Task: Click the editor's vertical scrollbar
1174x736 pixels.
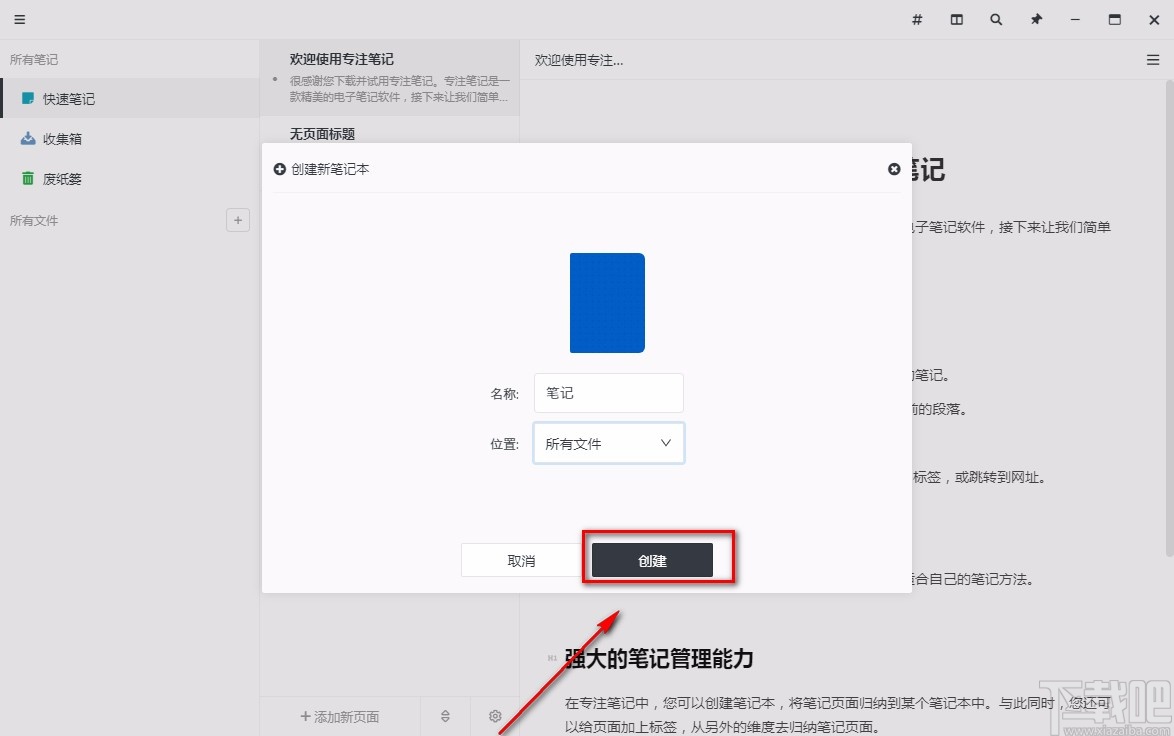Action: coord(1170,318)
